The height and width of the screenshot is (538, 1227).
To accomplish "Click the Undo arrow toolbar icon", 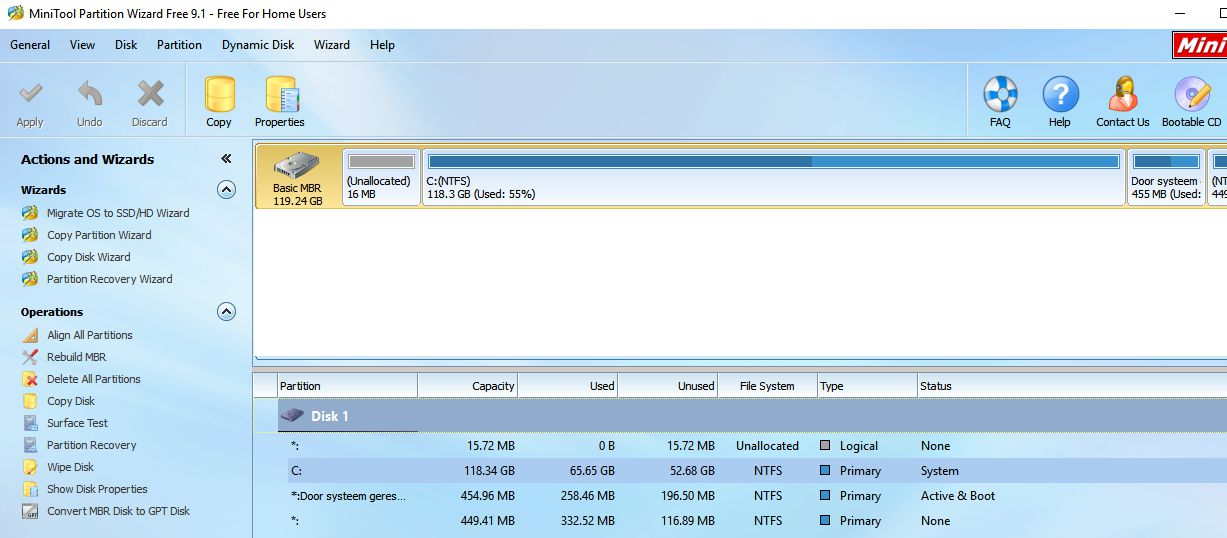I will point(90,95).
